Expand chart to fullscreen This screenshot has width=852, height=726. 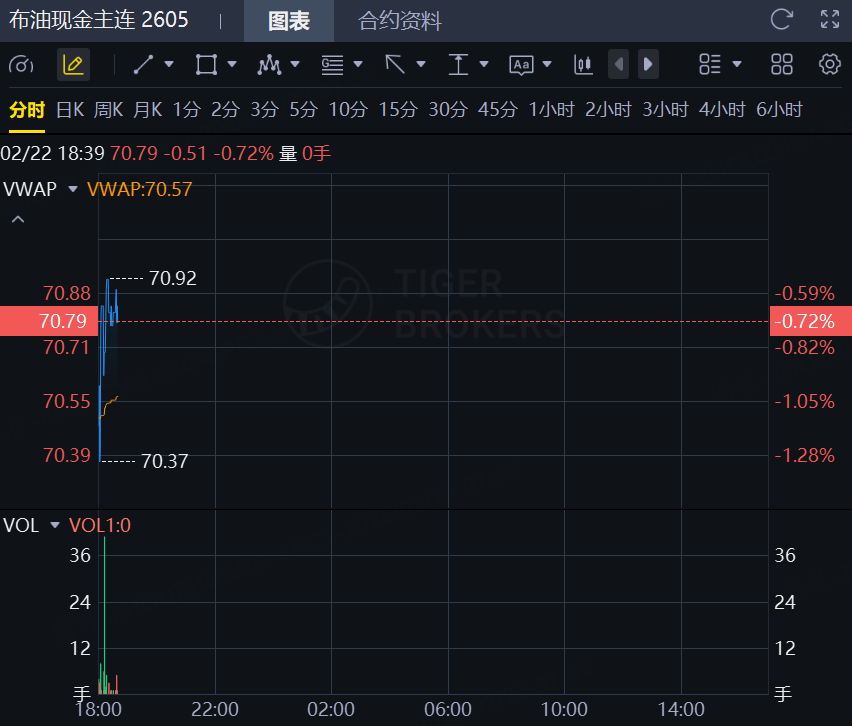tap(830, 20)
